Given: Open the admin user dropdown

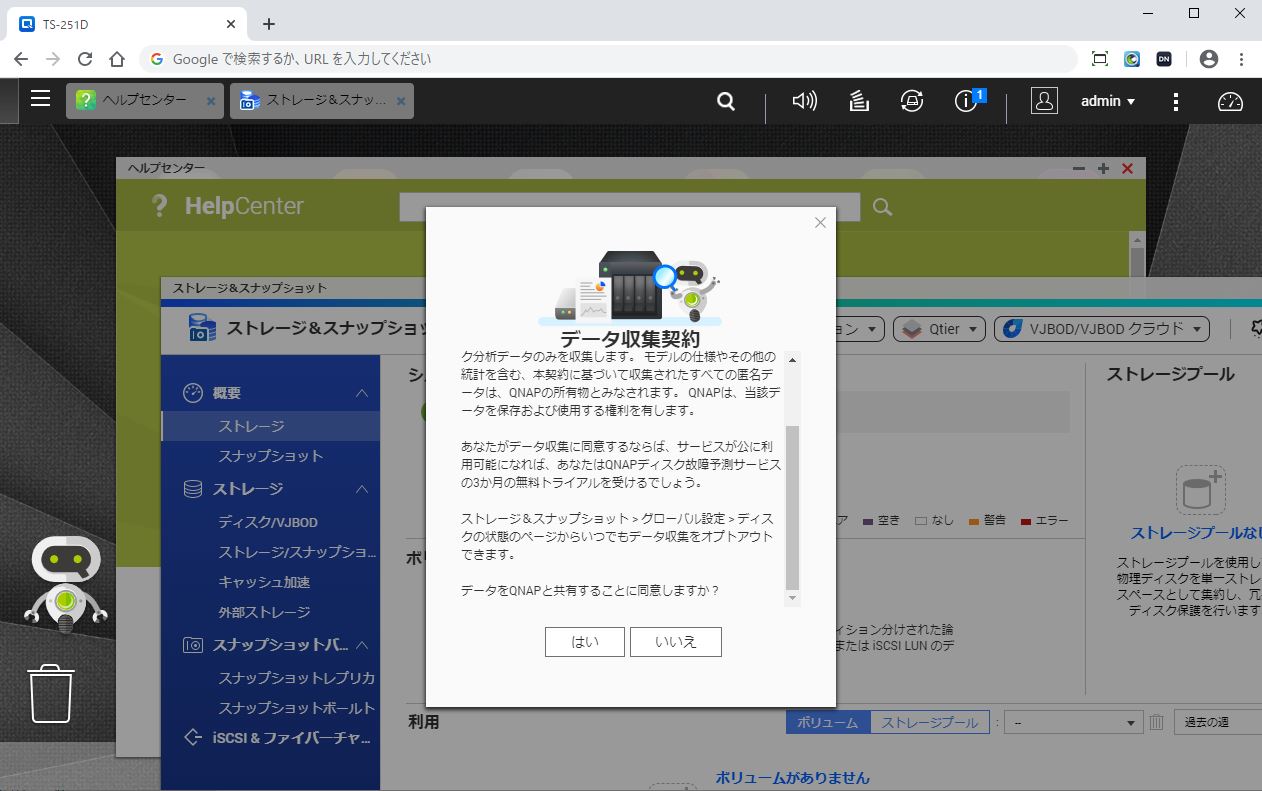Looking at the screenshot, I should click(x=1108, y=101).
